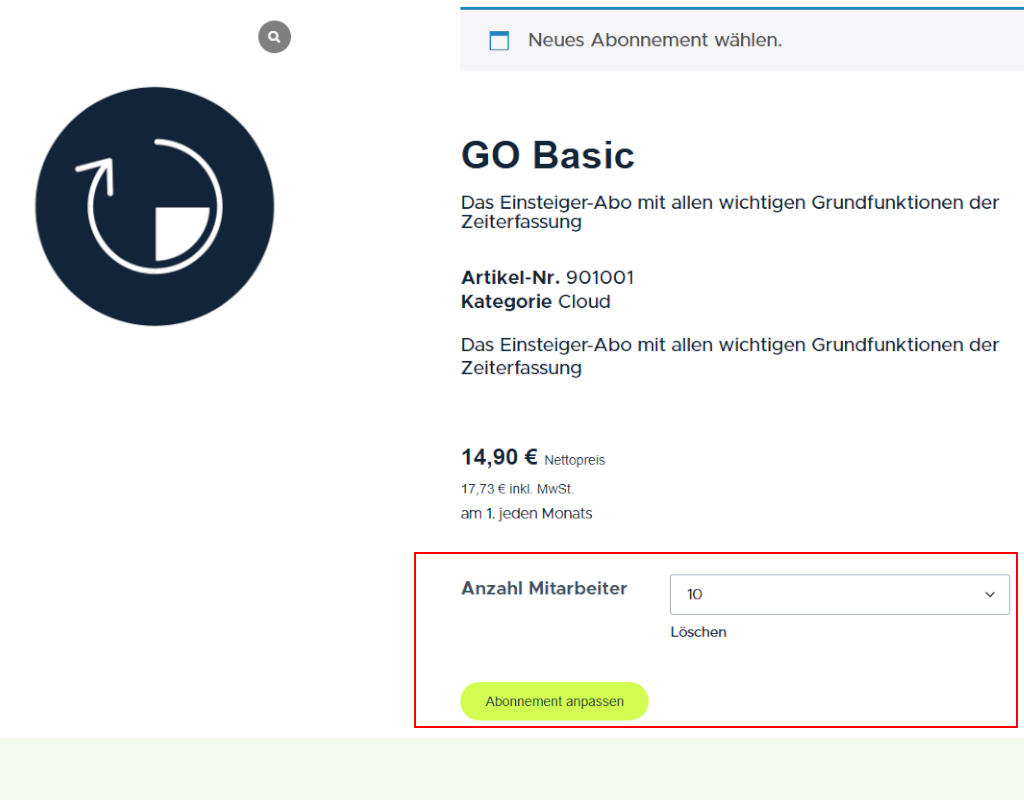This screenshot has width=1024, height=800.
Task: Click the magnifier zoom icon above product image
Action: point(274,37)
